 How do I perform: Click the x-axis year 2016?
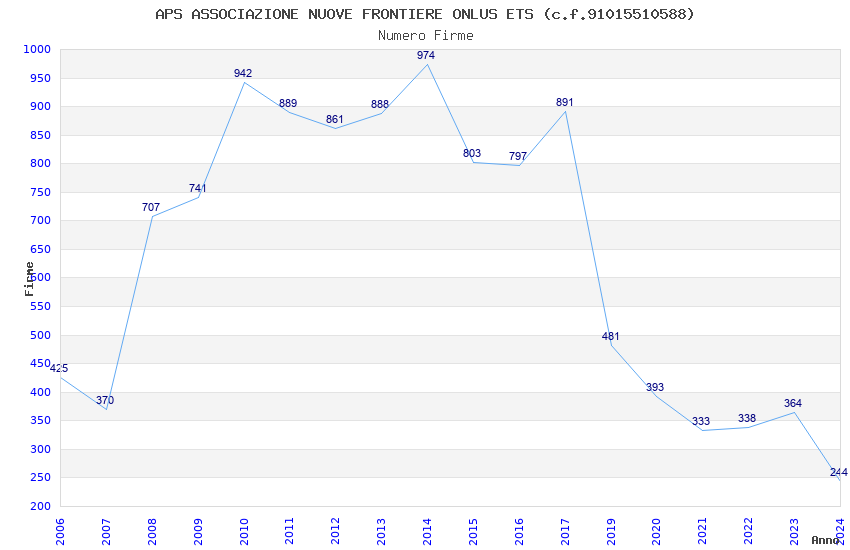(519, 532)
